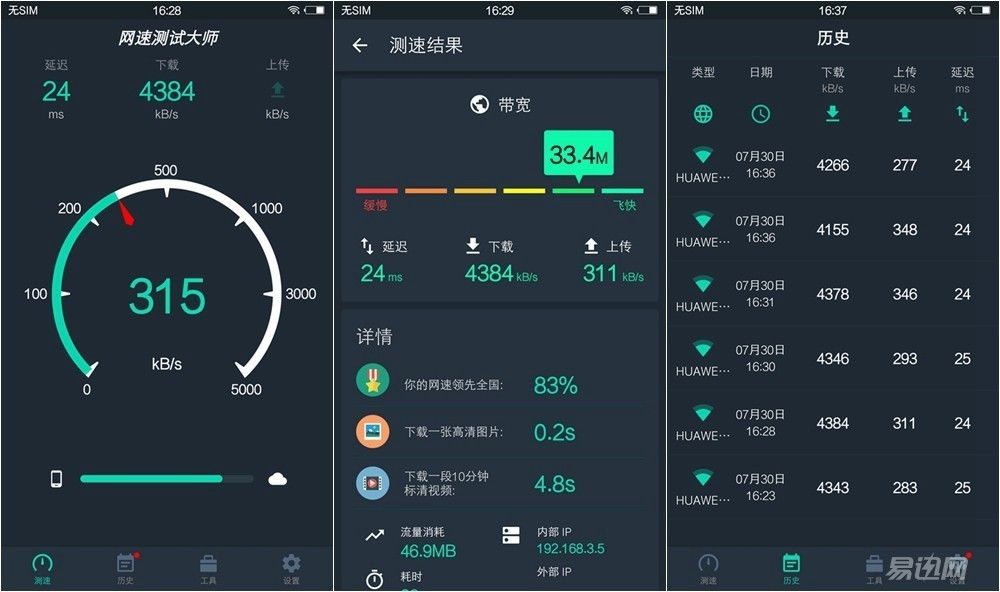Sort by the 下载 download arrow icon
The height and width of the screenshot is (592, 1000).
pos(832,114)
